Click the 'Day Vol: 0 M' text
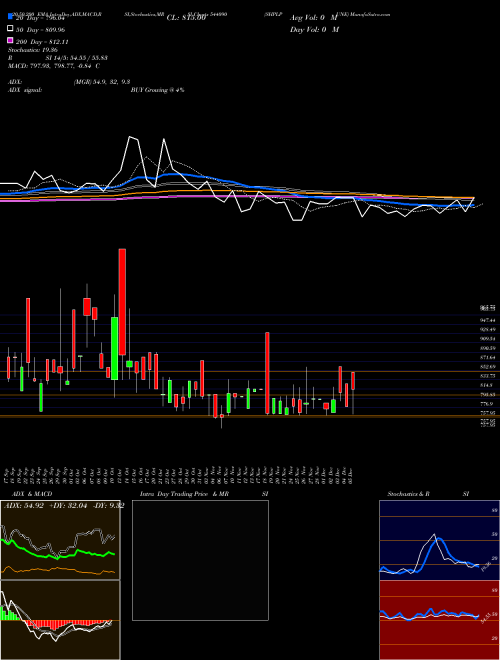 click(x=314, y=30)
